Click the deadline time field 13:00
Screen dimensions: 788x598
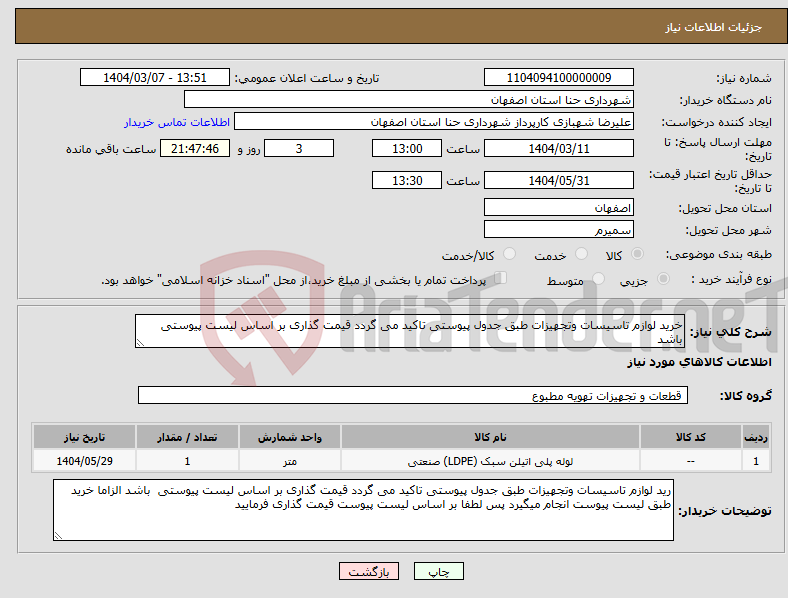[407, 148]
